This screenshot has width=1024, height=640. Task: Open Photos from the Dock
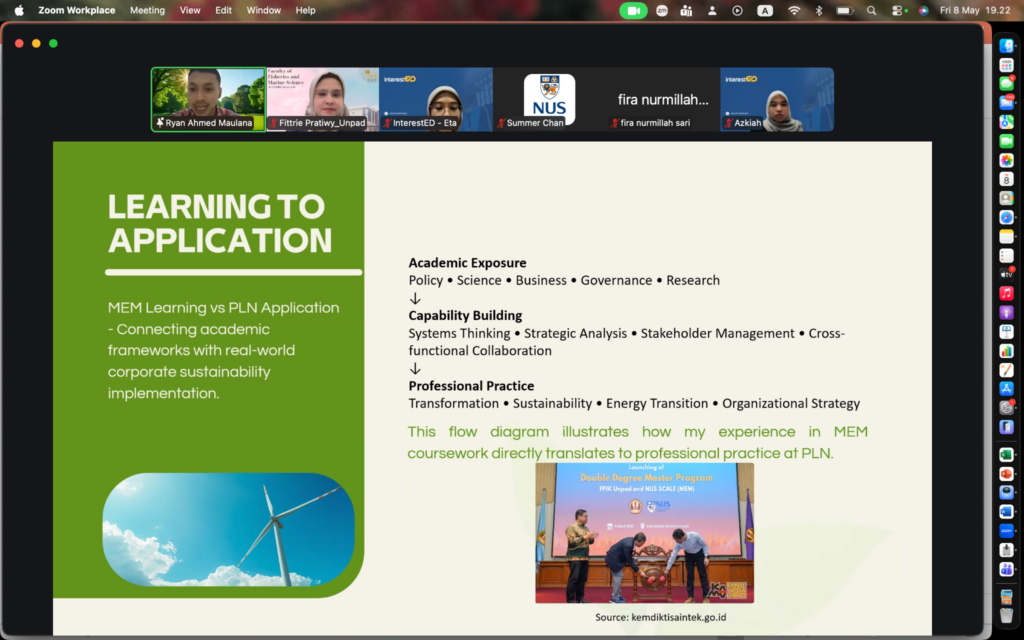click(1006, 160)
